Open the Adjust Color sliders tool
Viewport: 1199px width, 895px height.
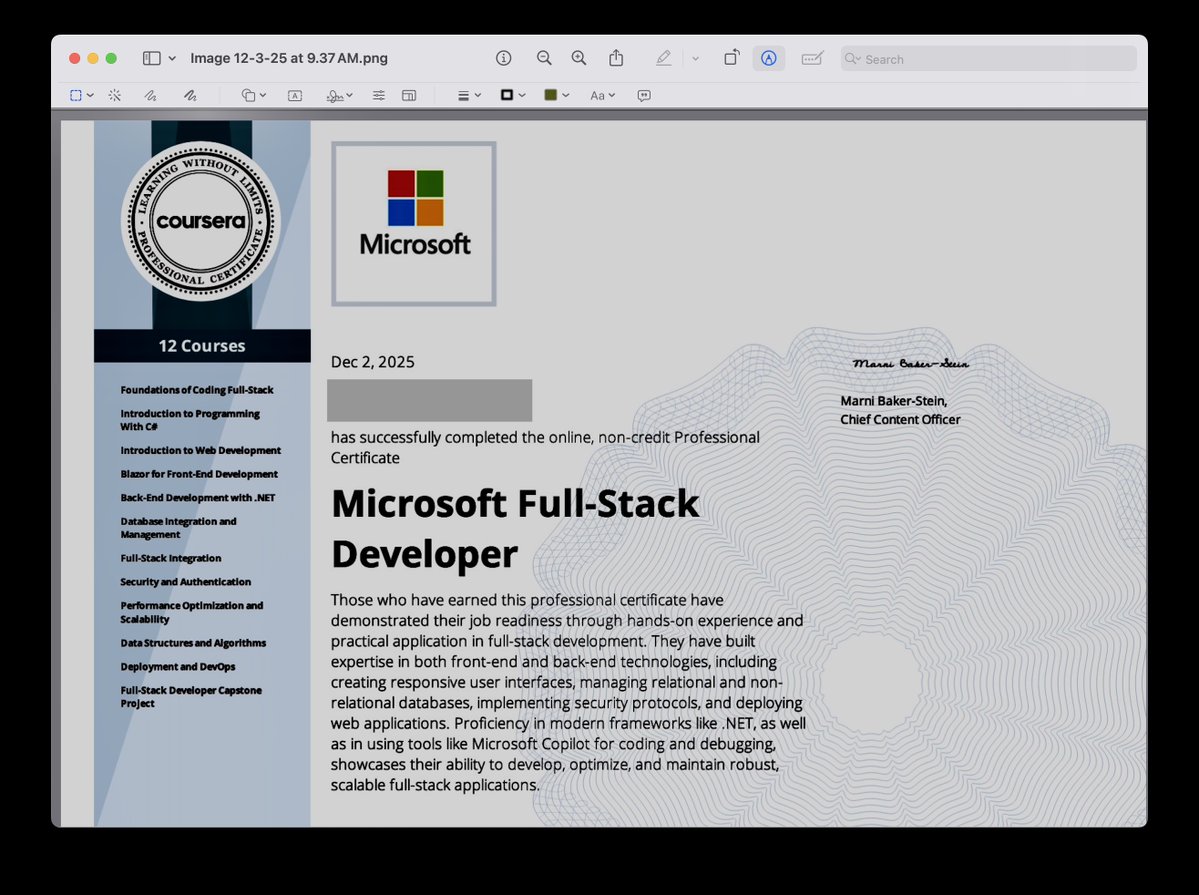[x=379, y=96]
